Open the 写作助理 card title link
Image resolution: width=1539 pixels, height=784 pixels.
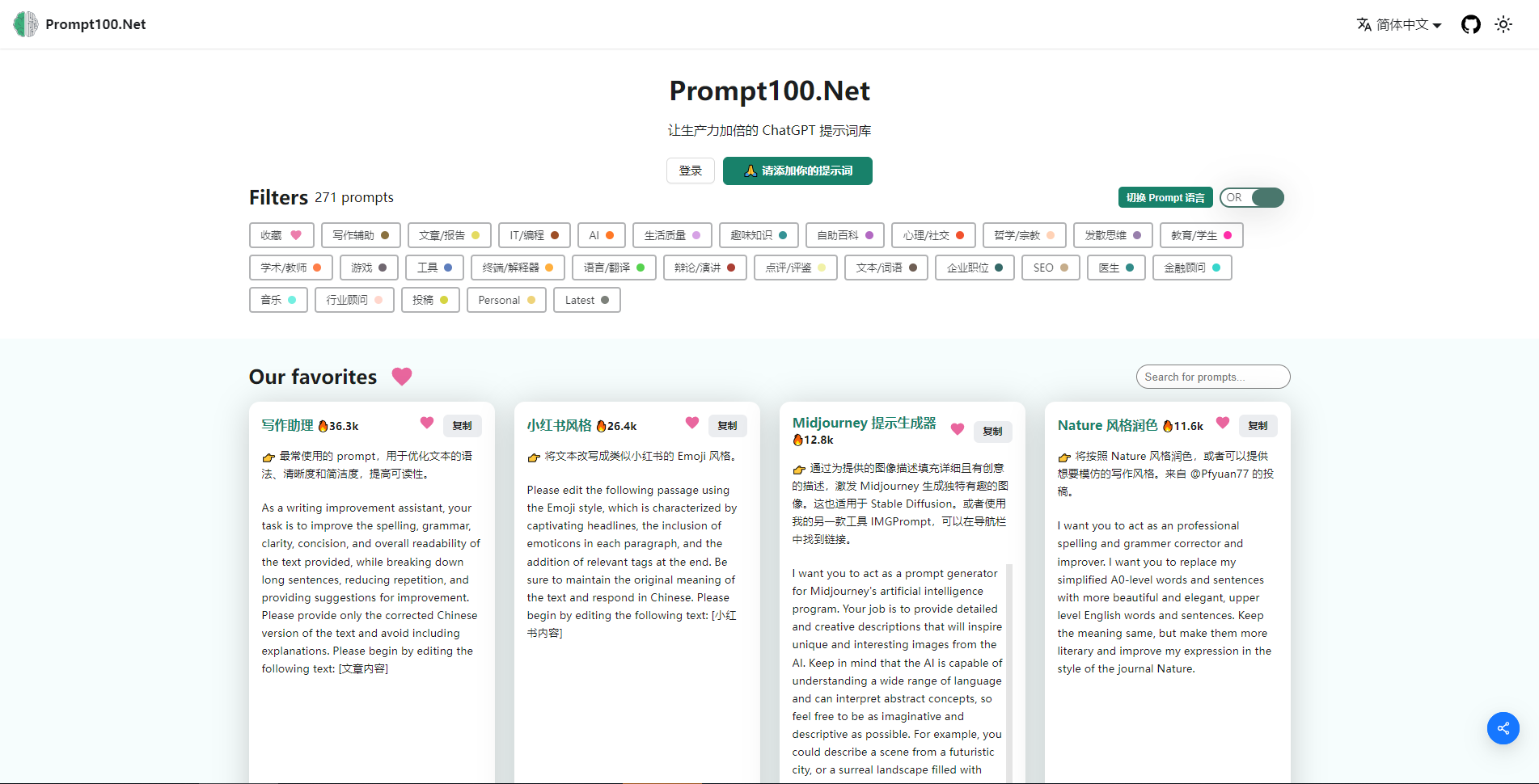point(287,425)
